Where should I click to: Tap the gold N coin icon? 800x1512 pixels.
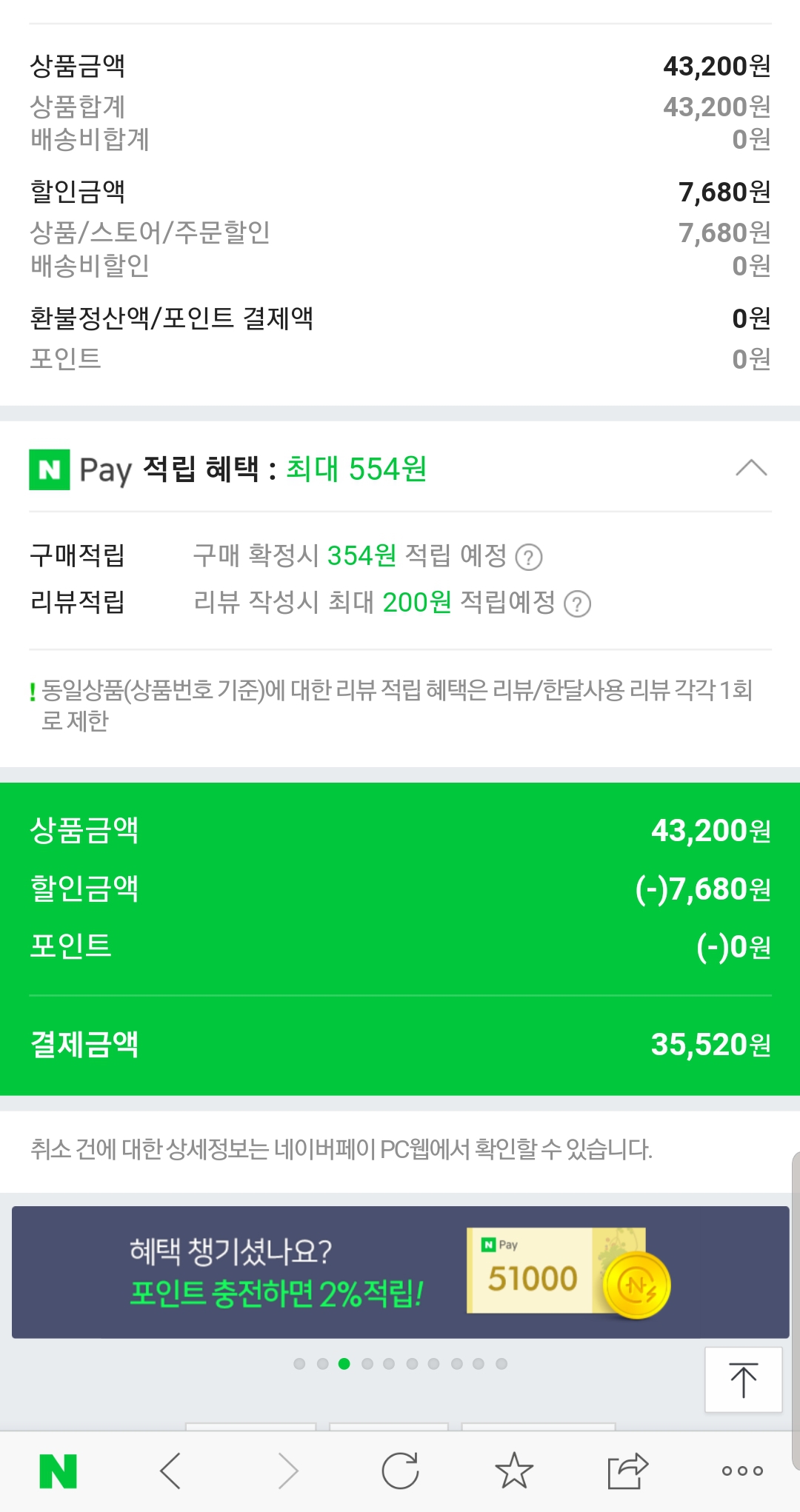[636, 1286]
